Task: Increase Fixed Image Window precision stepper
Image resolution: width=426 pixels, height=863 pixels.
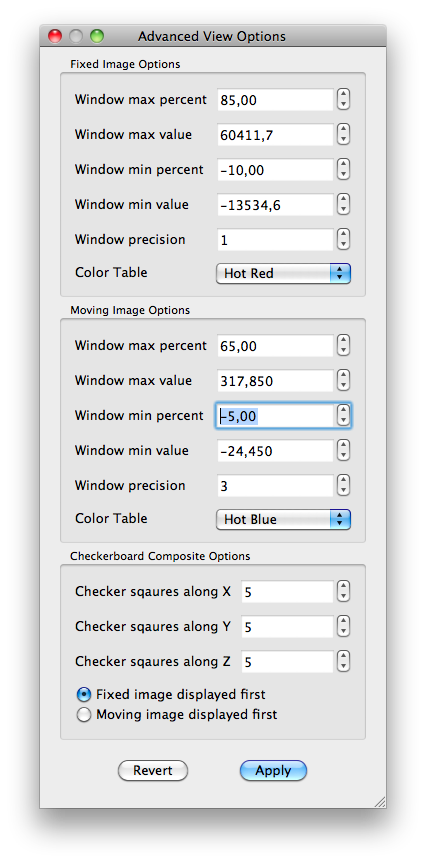Action: (x=343, y=234)
